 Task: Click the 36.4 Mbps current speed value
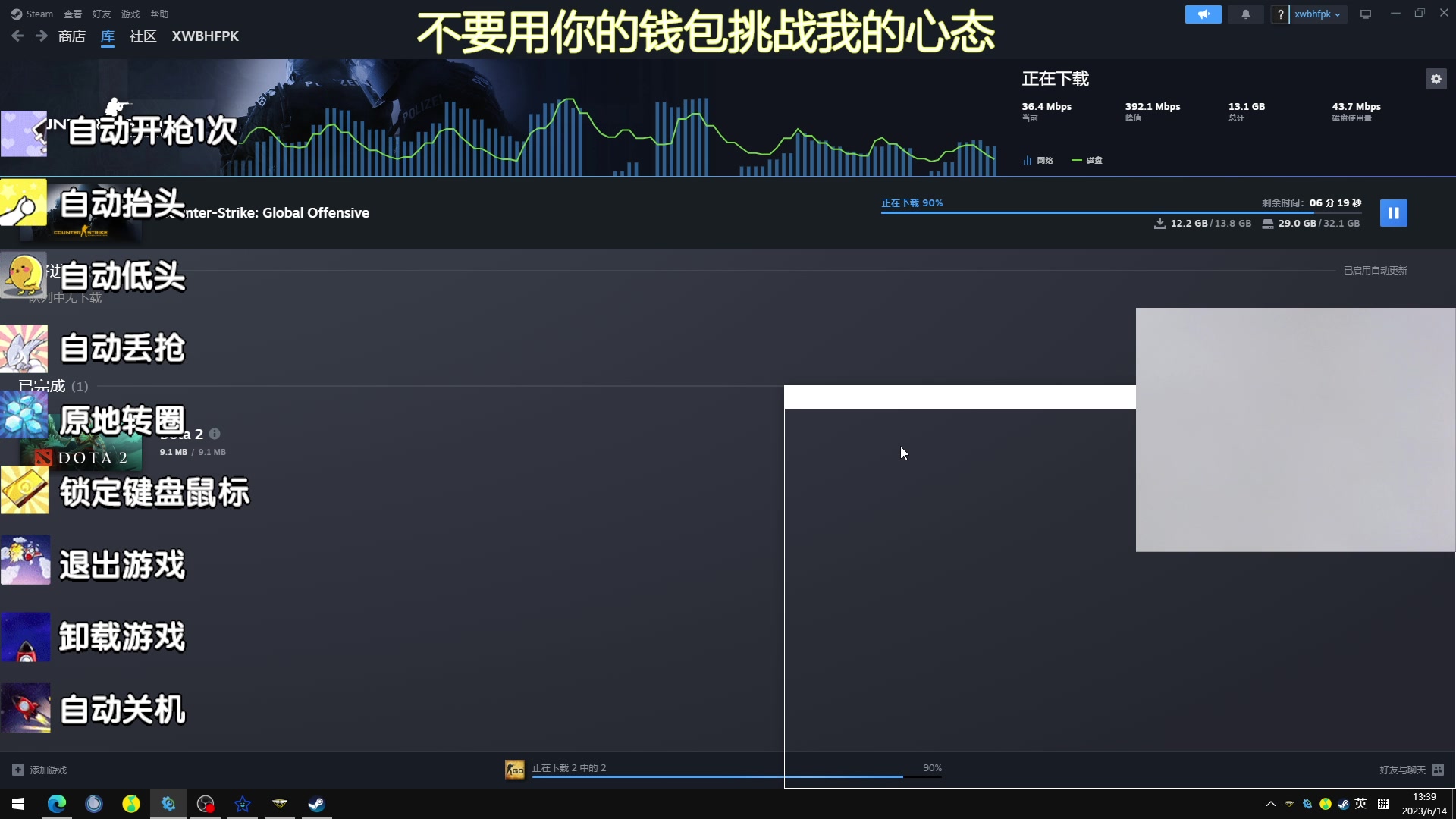1046,106
